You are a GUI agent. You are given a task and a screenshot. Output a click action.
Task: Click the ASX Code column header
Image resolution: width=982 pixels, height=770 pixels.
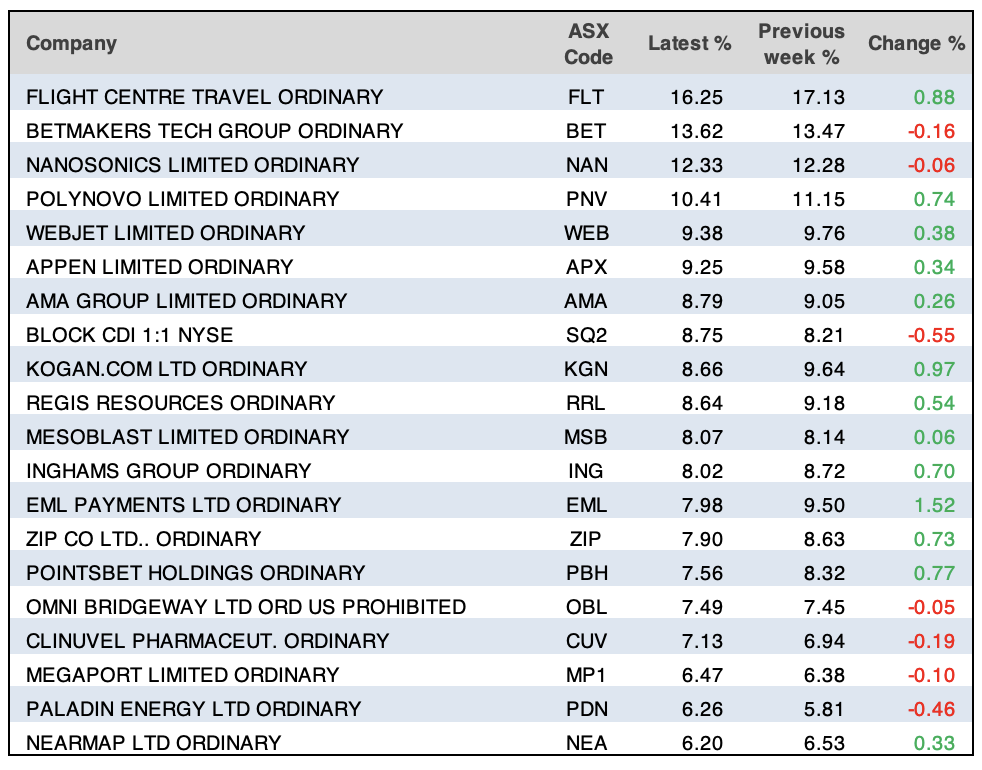[588, 44]
